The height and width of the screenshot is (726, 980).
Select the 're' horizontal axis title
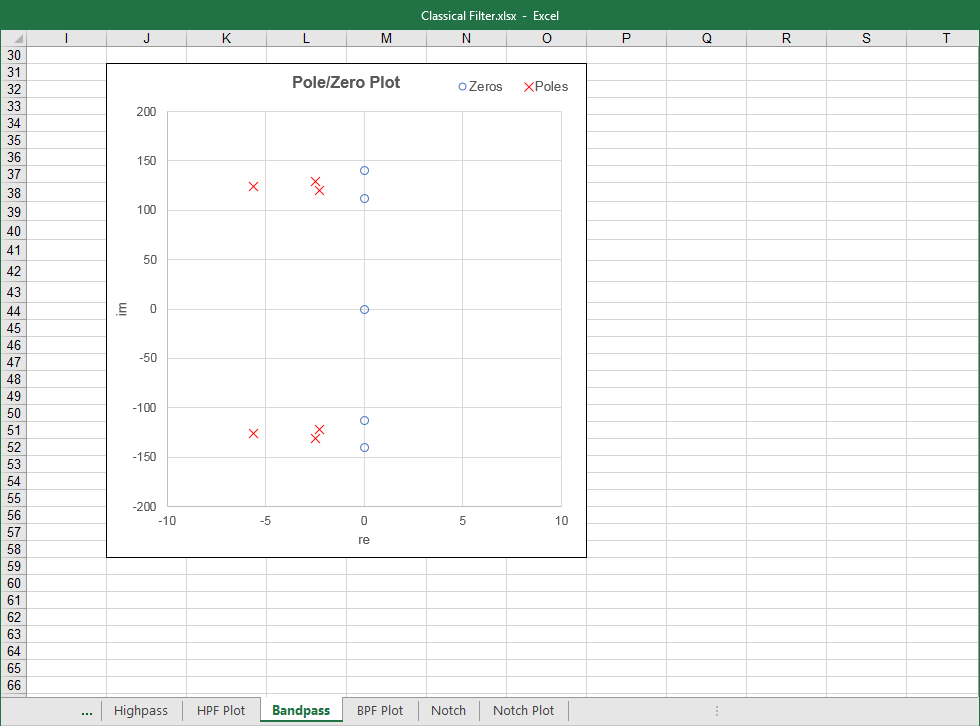point(364,540)
